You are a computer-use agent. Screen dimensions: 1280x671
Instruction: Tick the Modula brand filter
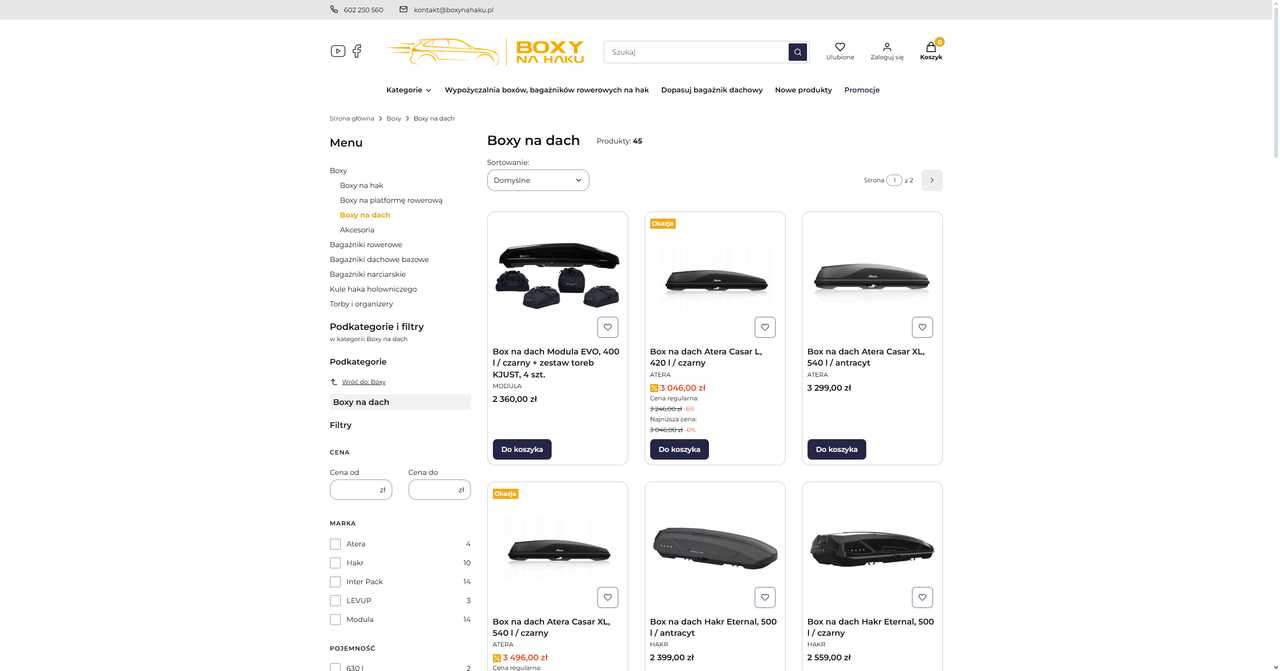tap(335, 620)
